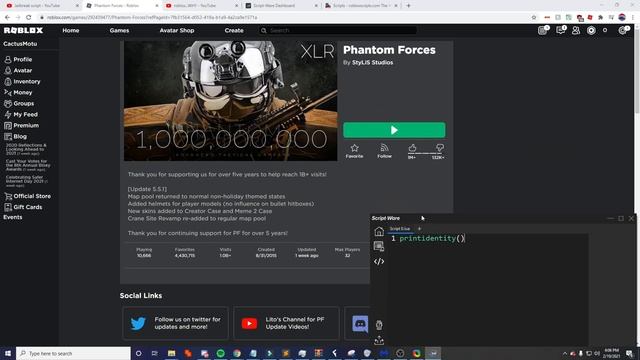The height and width of the screenshot is (360, 640).
Task: Select the Script Ware script tab
Action: [x=400, y=229]
